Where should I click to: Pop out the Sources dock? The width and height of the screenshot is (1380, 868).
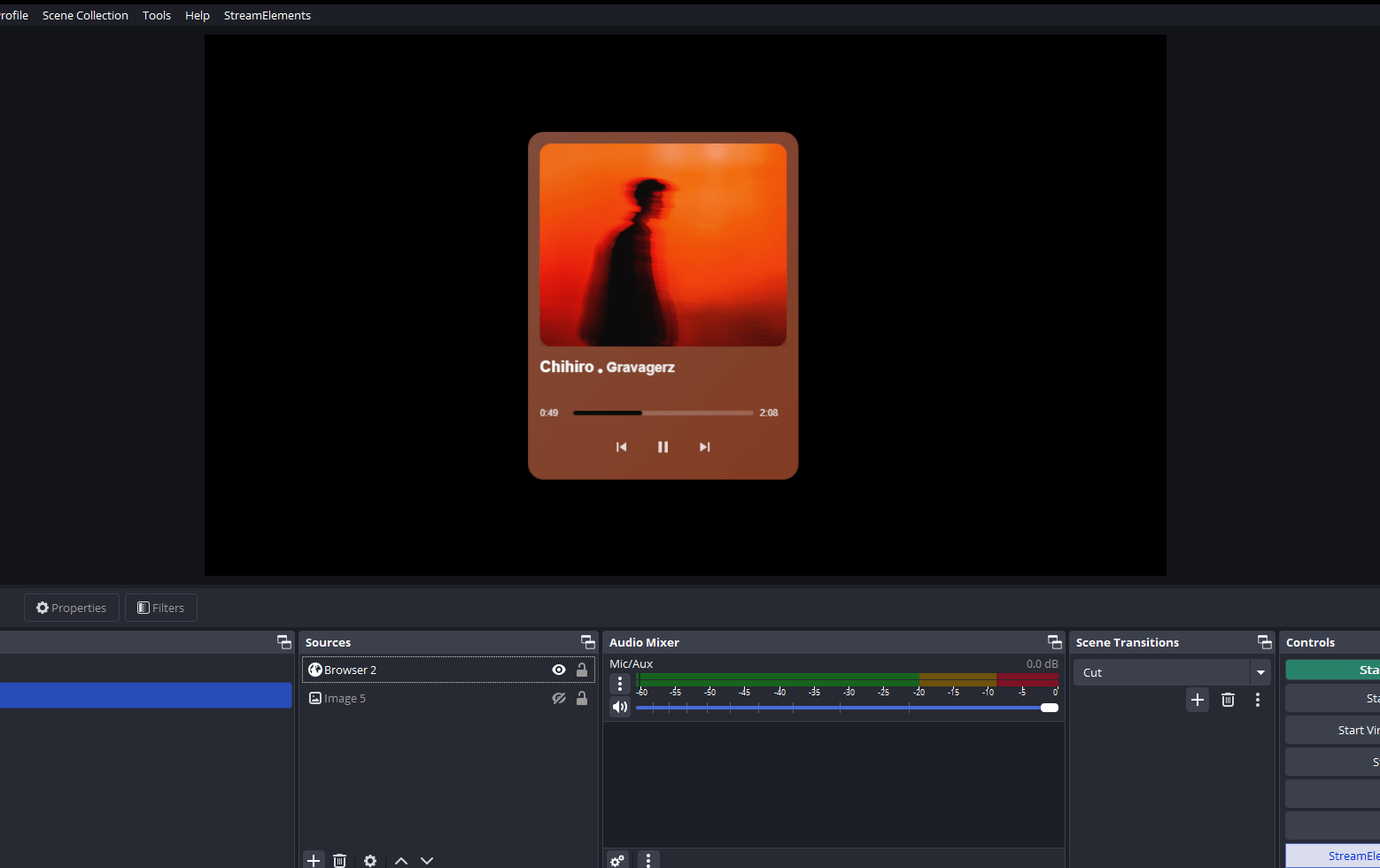point(587,642)
